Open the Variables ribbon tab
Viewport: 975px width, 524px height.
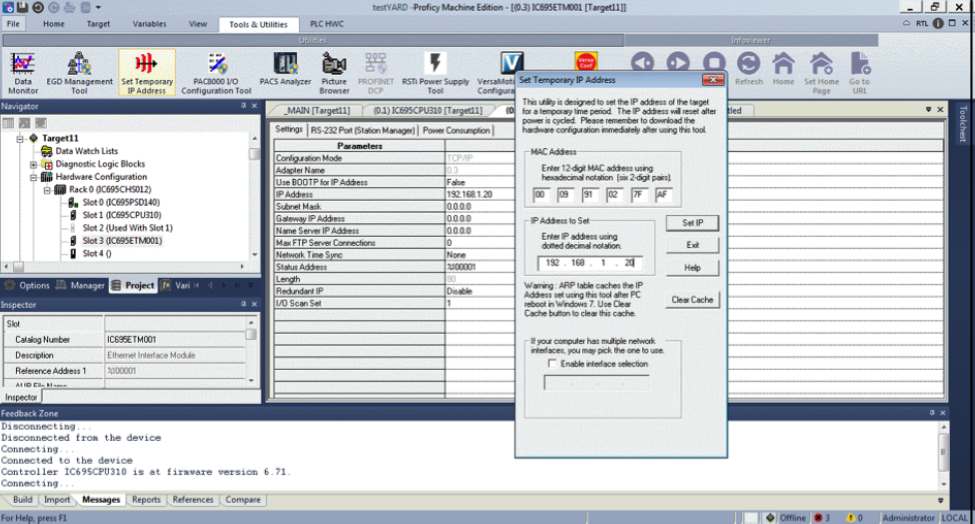(x=149, y=24)
